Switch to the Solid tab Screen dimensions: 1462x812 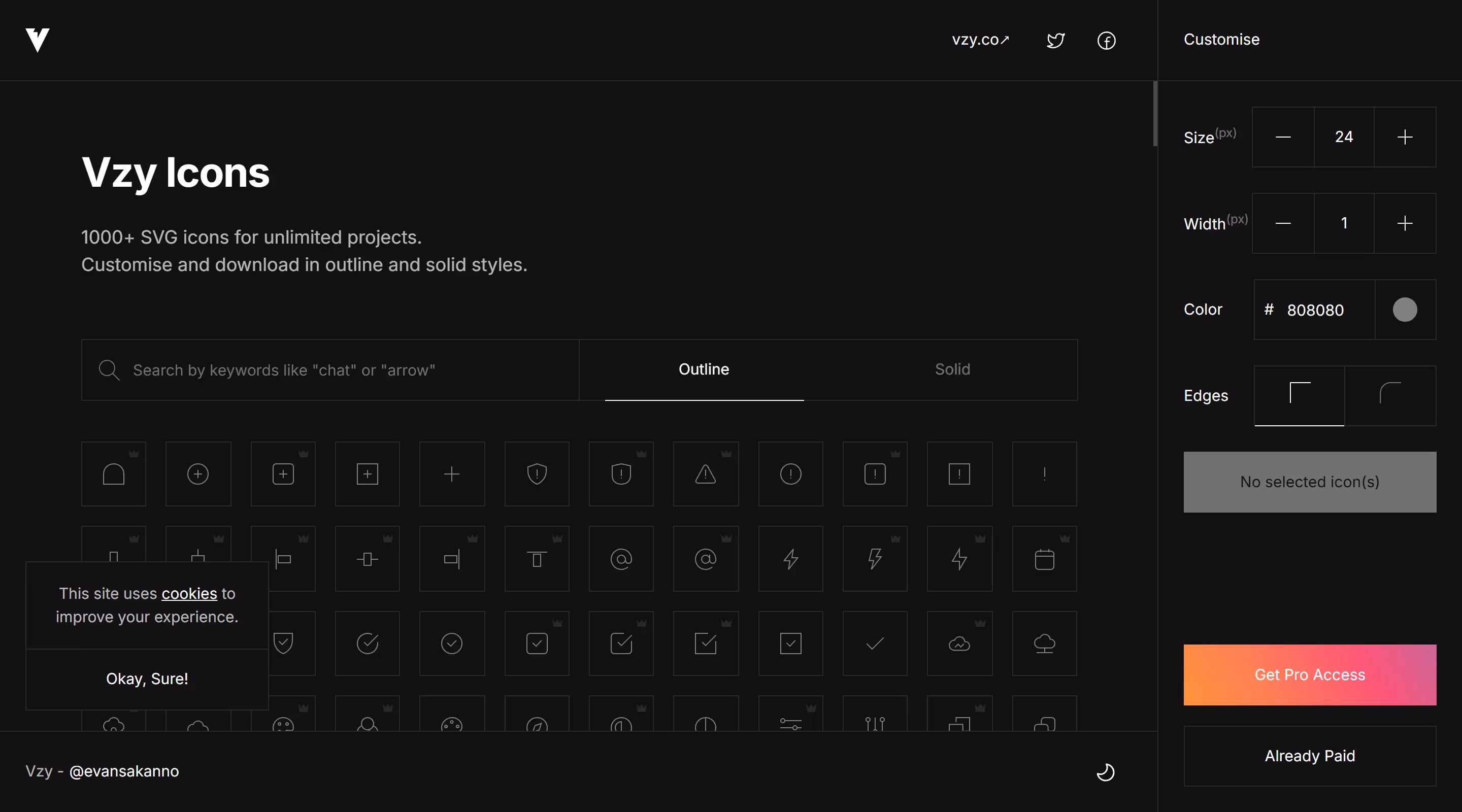tap(952, 369)
